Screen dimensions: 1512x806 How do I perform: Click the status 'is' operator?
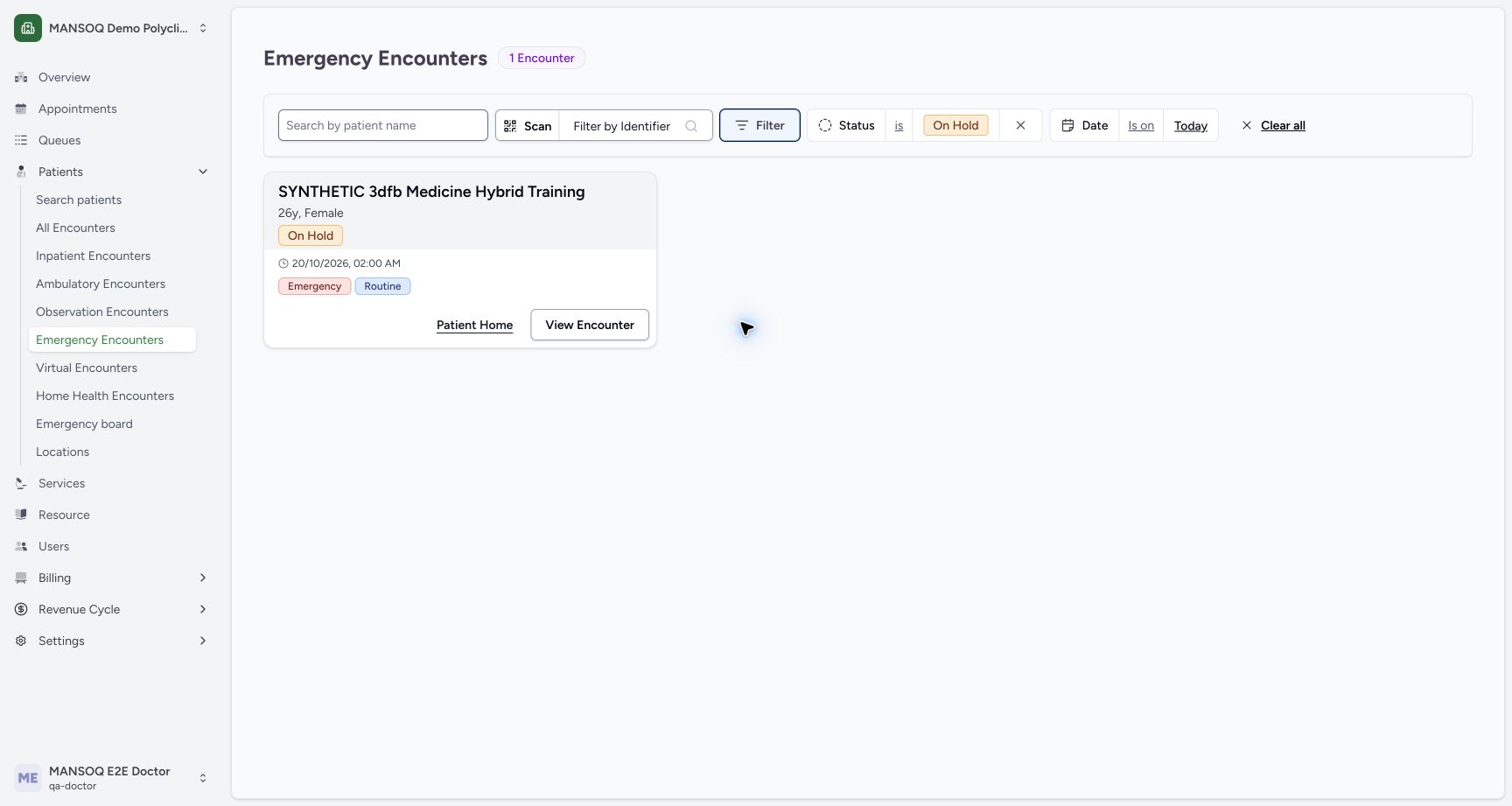tap(899, 125)
